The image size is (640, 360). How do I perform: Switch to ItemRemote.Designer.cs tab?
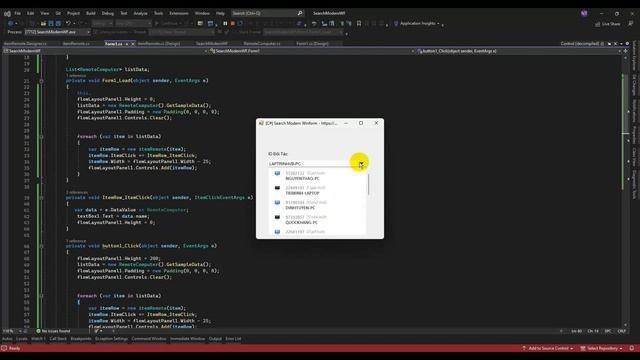coord(25,44)
